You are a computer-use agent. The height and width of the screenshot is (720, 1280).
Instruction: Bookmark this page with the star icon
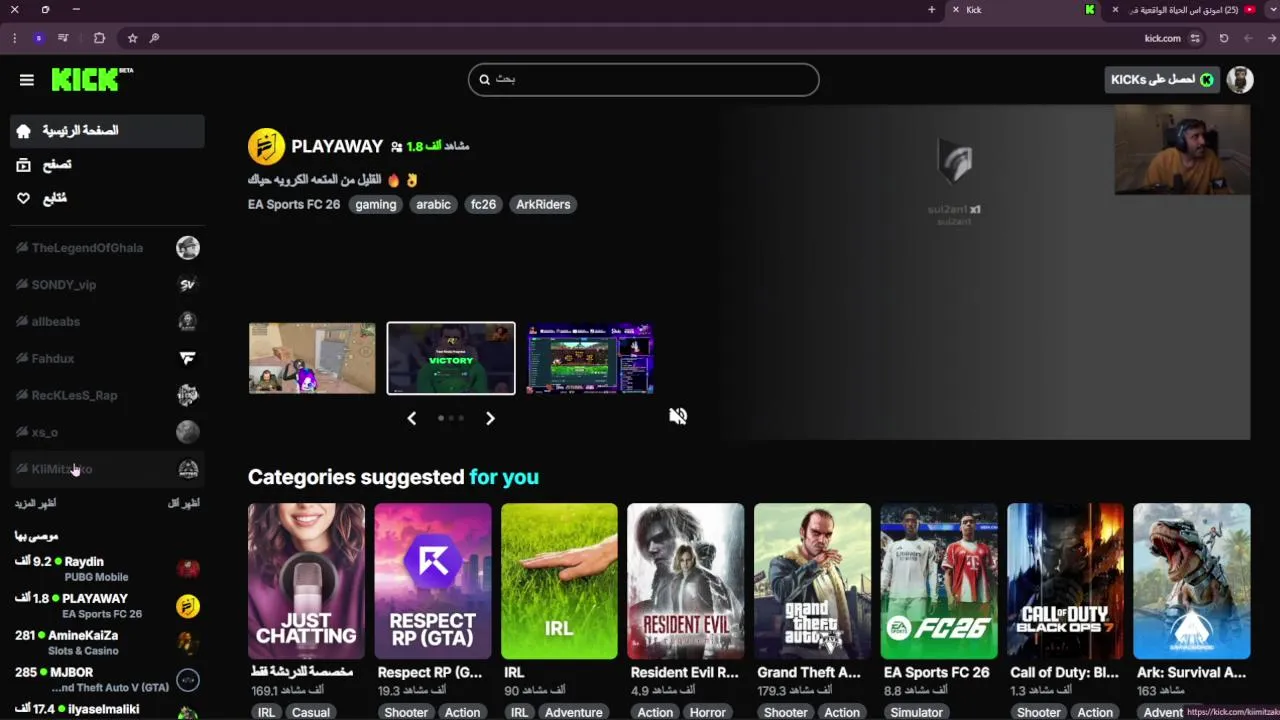[x=132, y=38]
